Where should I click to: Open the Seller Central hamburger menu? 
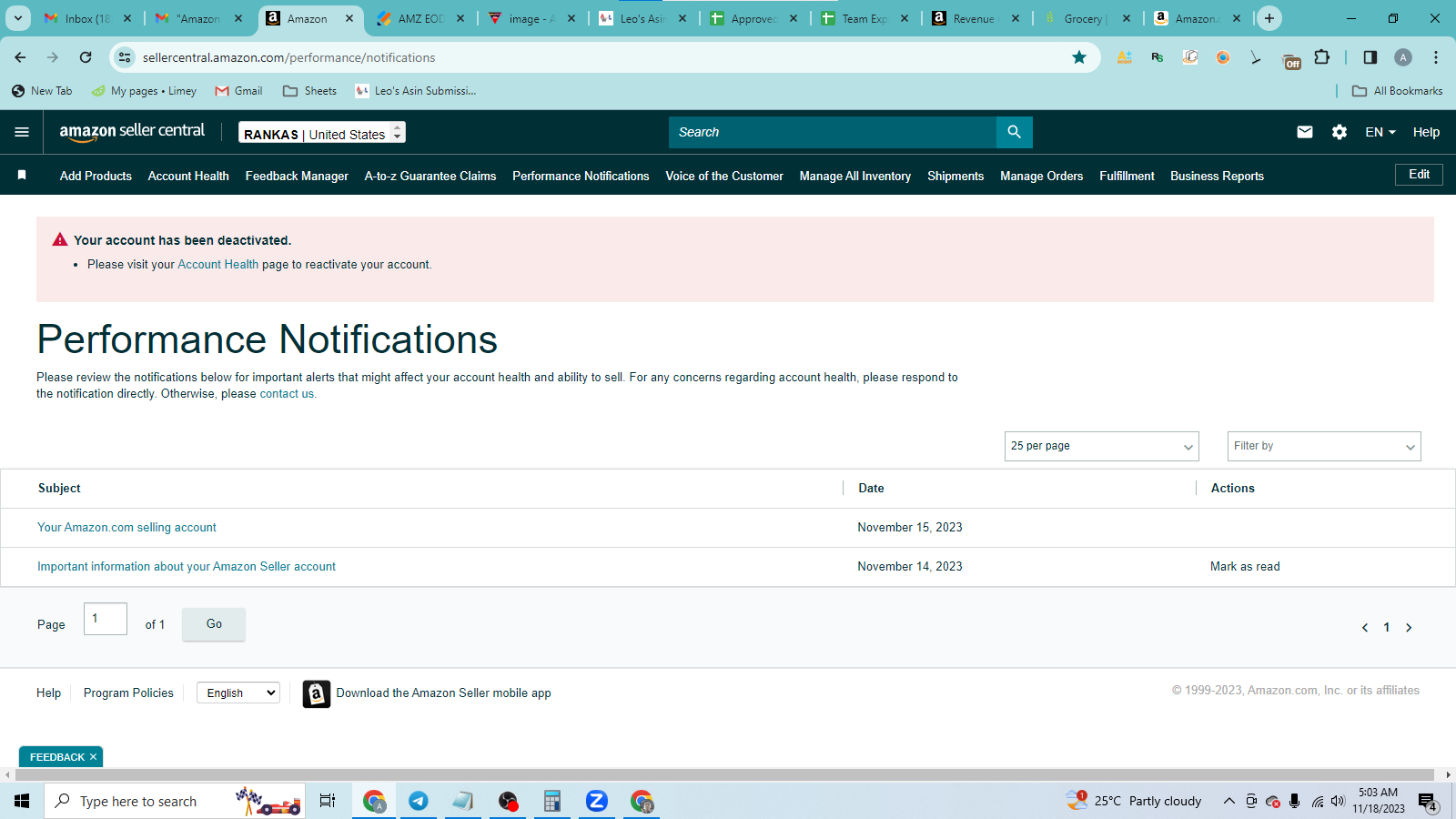pyautogui.click(x=22, y=132)
